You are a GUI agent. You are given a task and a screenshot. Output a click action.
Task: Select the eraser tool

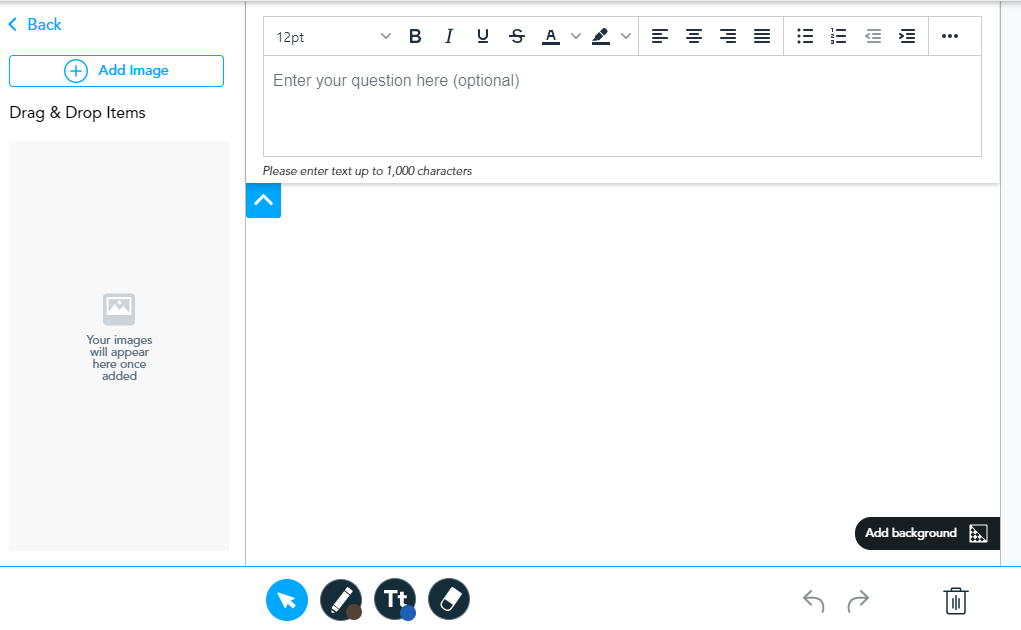pos(449,599)
